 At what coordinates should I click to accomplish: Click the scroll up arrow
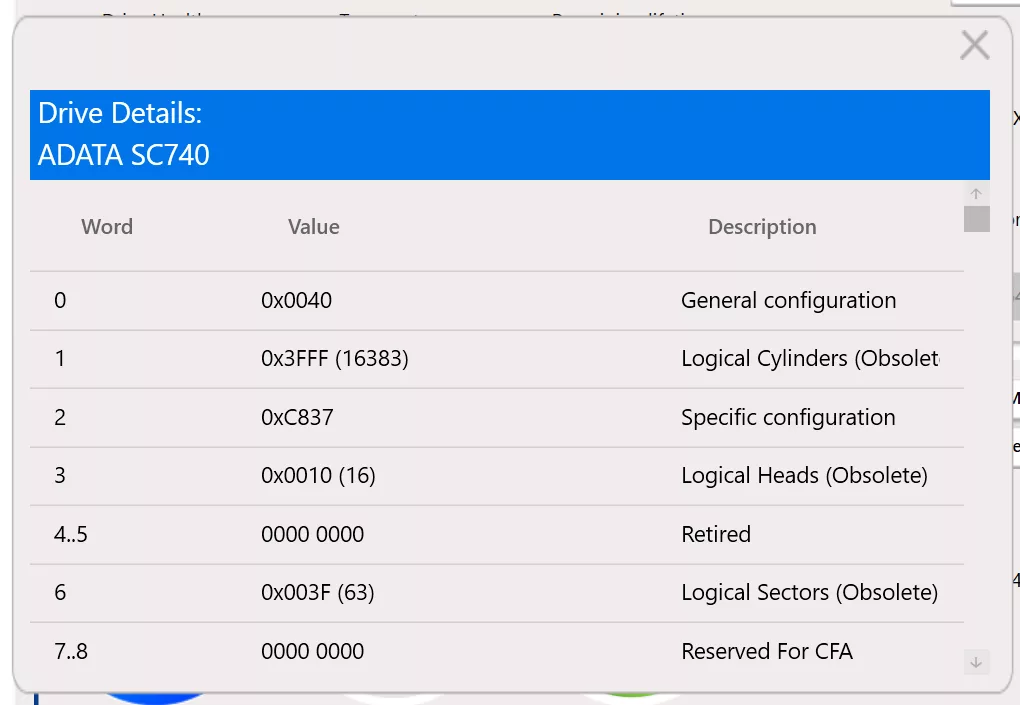(976, 193)
